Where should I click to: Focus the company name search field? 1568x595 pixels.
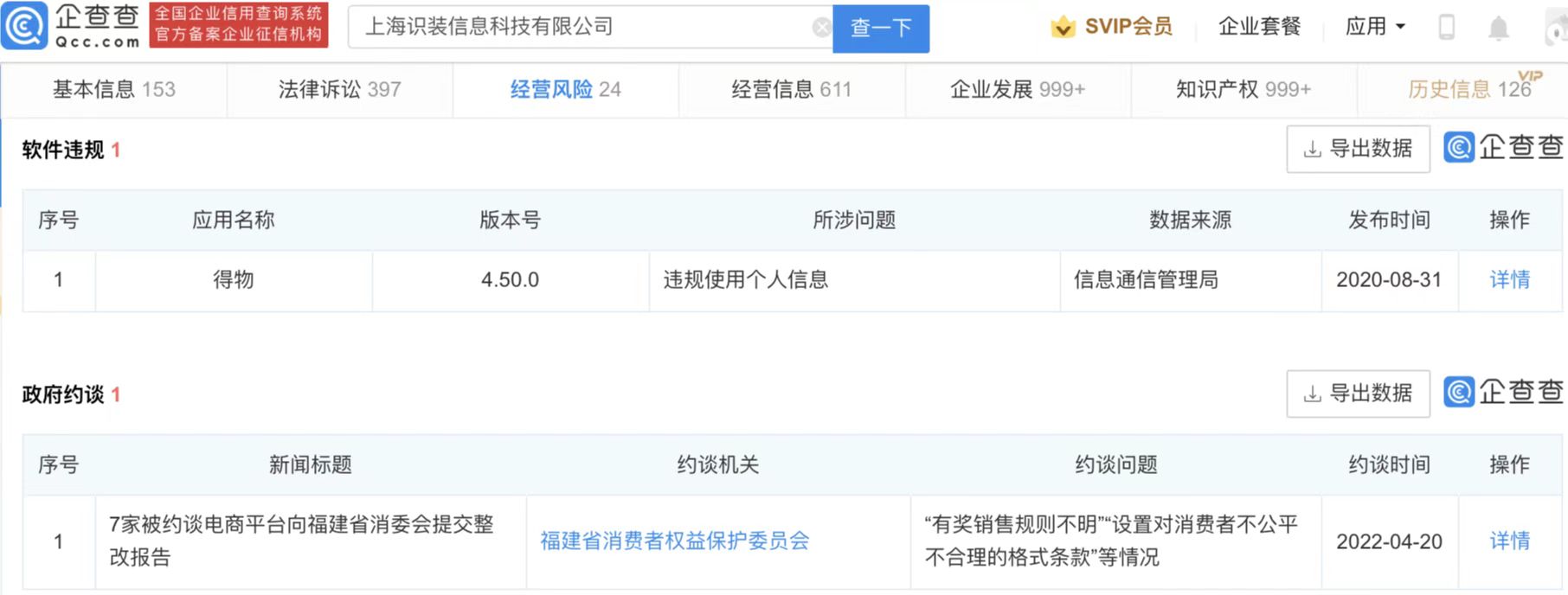click(588, 28)
